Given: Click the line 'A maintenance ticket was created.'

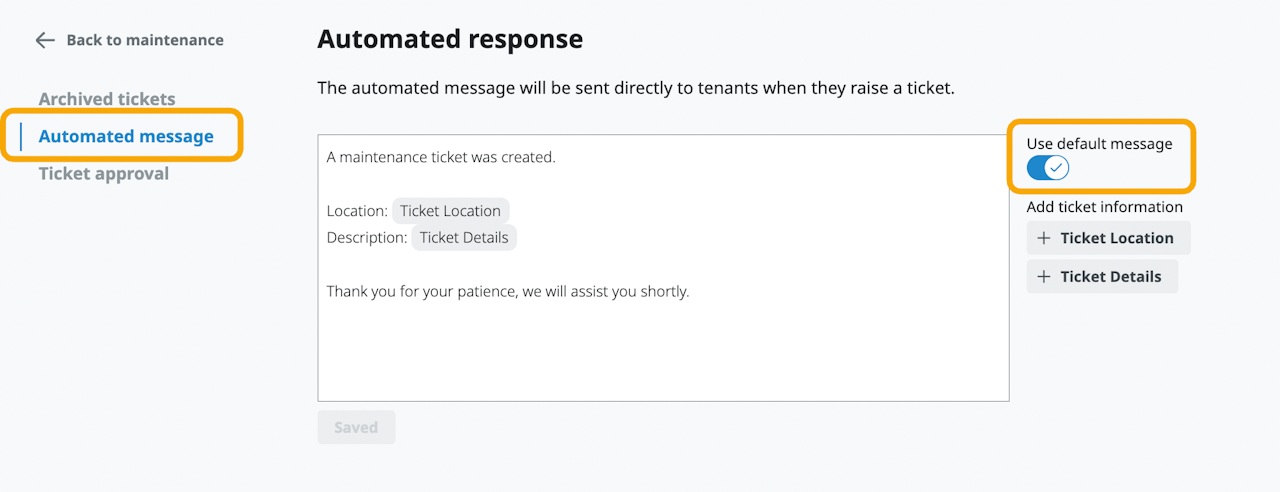Looking at the screenshot, I should click(441, 157).
